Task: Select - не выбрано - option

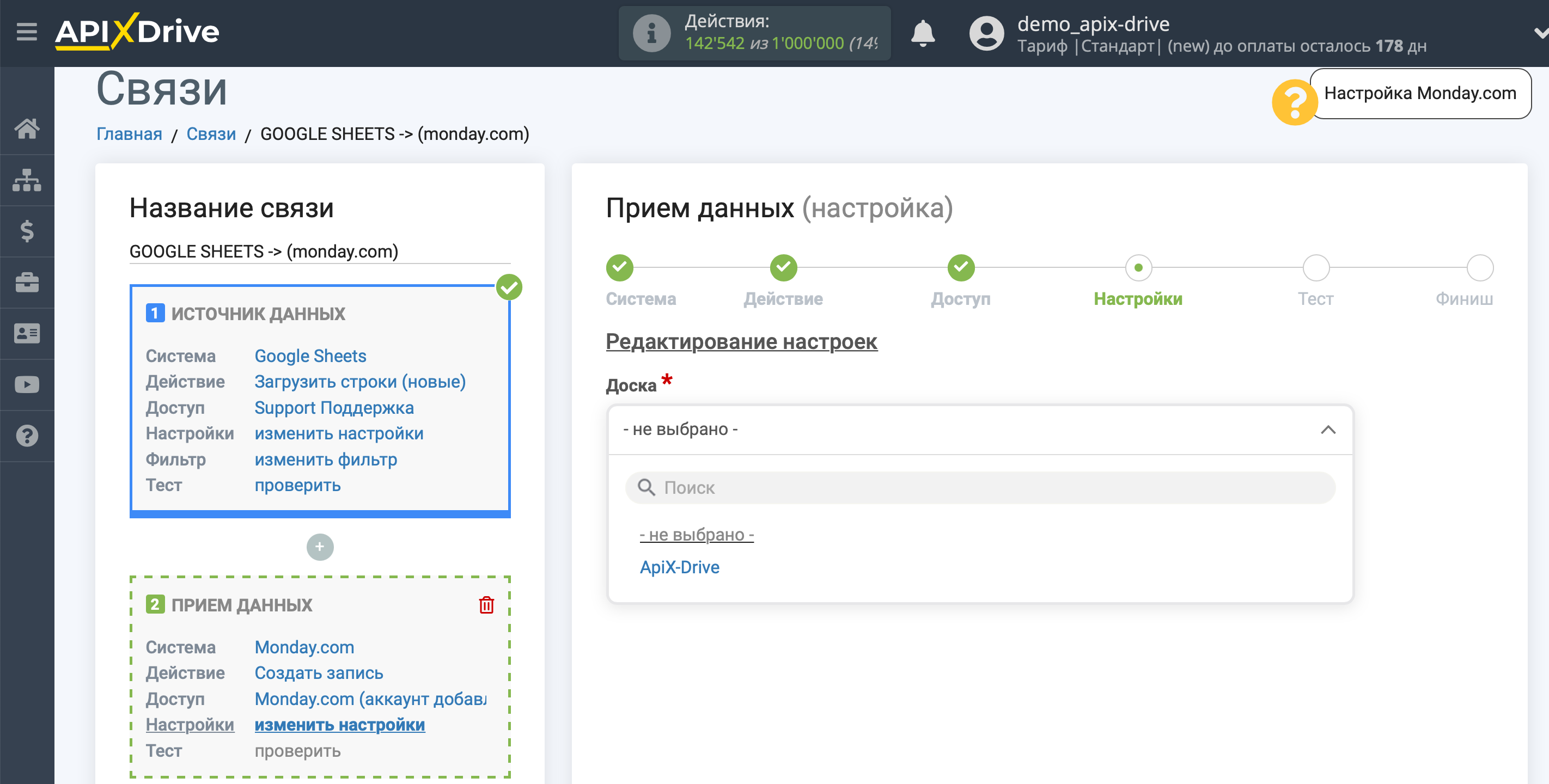Action: pyautogui.click(x=696, y=535)
